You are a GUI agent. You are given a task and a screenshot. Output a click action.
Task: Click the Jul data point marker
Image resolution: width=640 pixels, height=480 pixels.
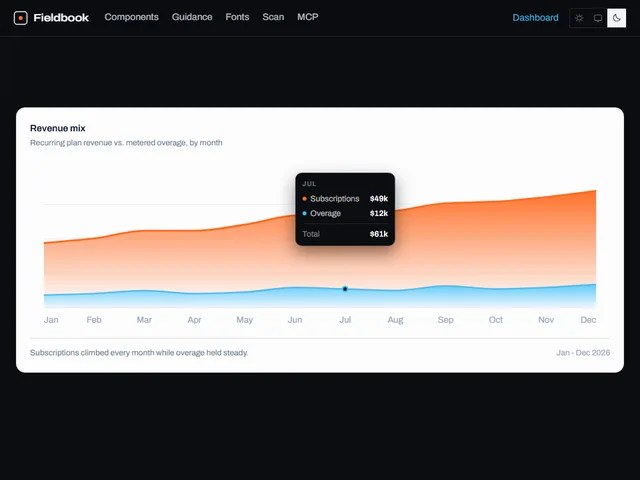point(345,289)
